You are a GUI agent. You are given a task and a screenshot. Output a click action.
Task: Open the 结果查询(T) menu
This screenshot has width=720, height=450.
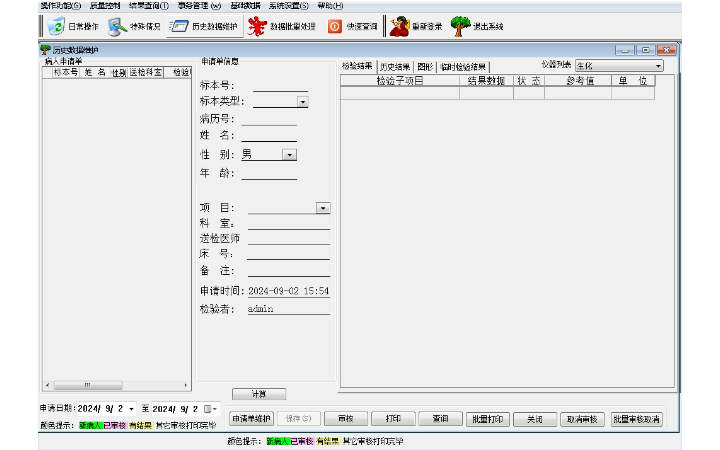point(149,6)
